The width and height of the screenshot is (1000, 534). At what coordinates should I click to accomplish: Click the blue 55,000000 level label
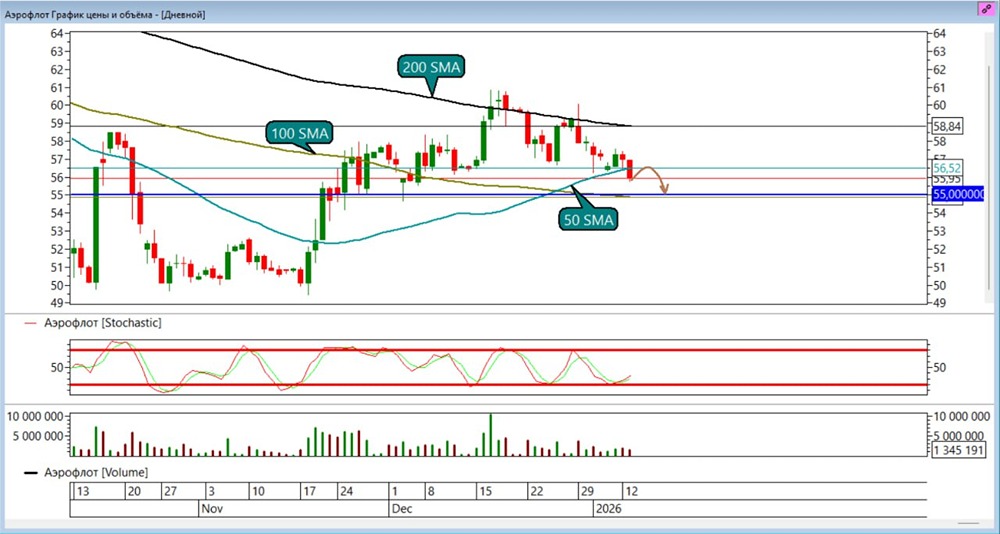tap(958, 195)
